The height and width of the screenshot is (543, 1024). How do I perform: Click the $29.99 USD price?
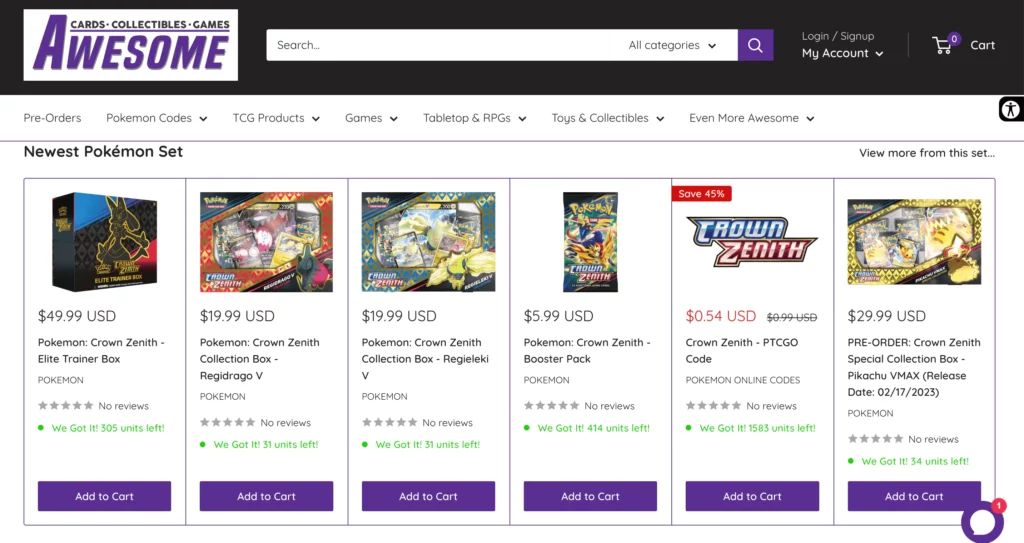tap(887, 316)
